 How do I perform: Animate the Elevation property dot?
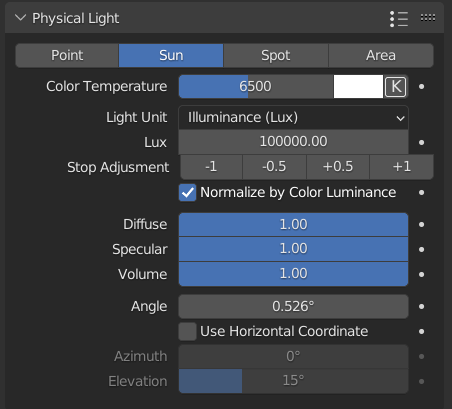(x=422, y=381)
